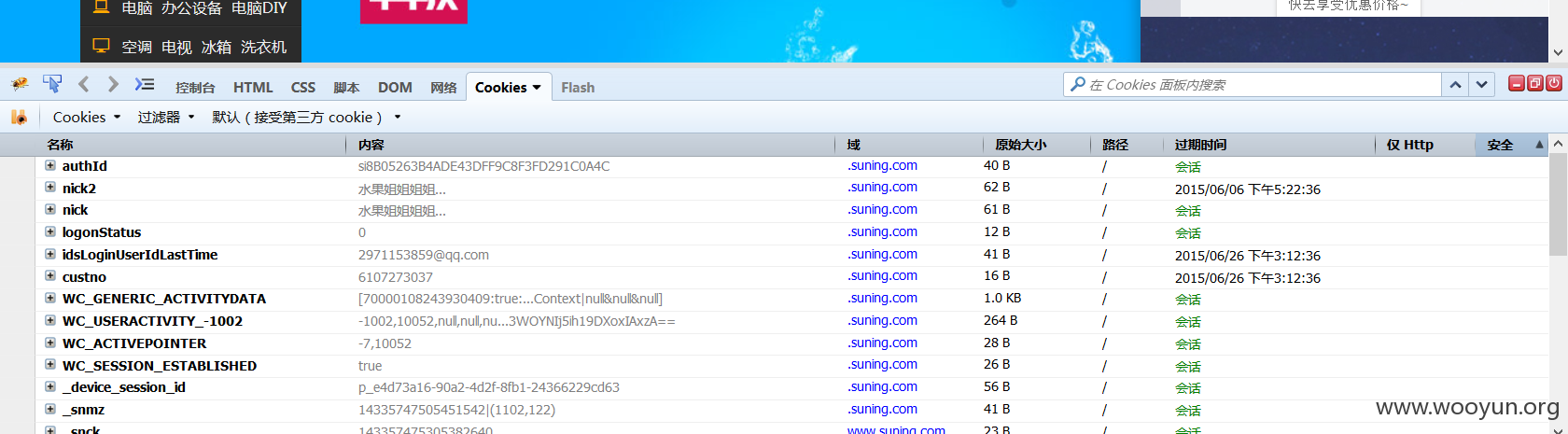Select the Cookies tab
1568x434 pixels.
point(508,87)
